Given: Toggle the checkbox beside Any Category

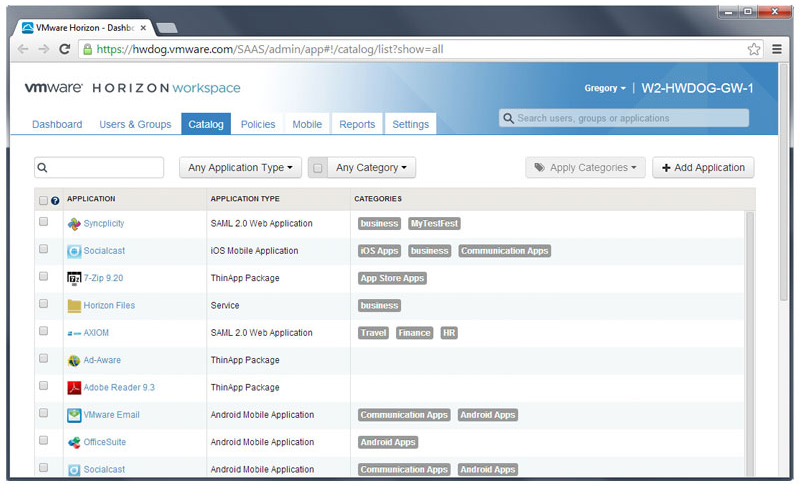Looking at the screenshot, I should 317,168.
